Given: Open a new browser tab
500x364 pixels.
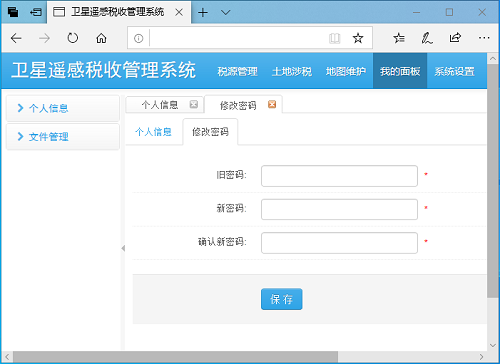Looking at the screenshot, I should click(x=203, y=13).
